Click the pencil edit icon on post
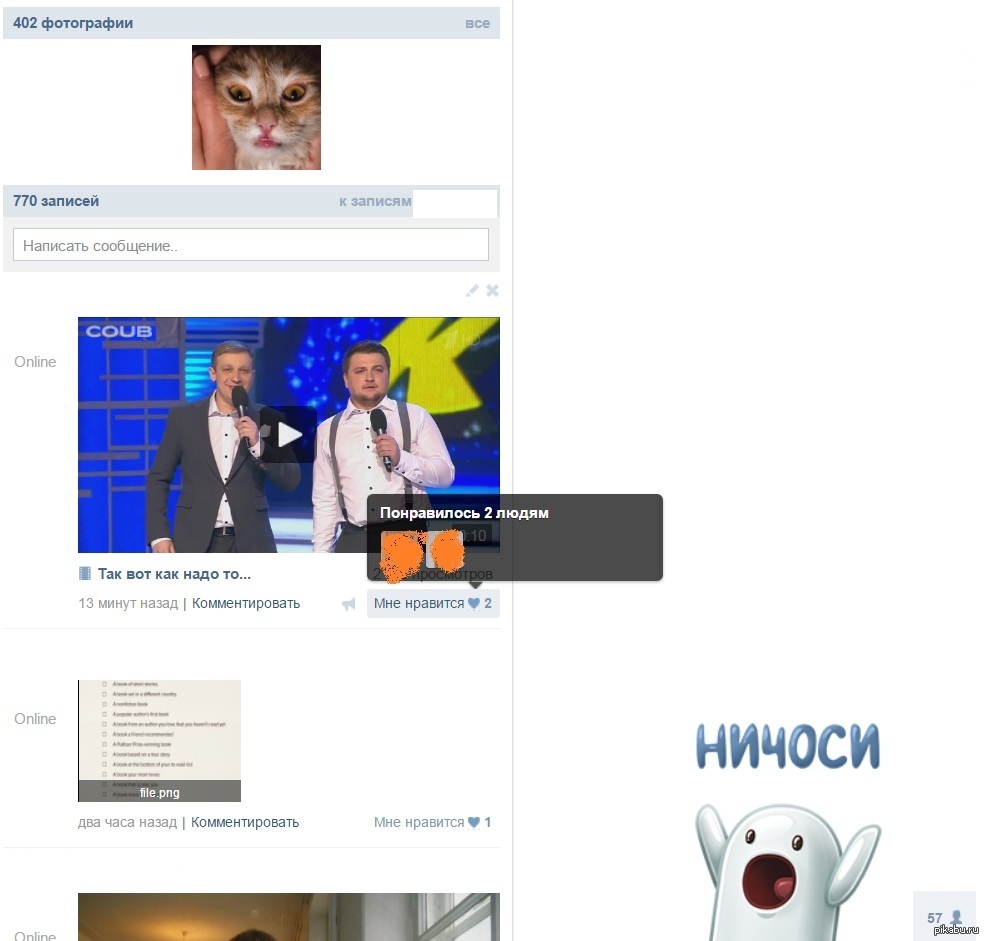Viewport: 984px width, 941px height. tap(472, 290)
